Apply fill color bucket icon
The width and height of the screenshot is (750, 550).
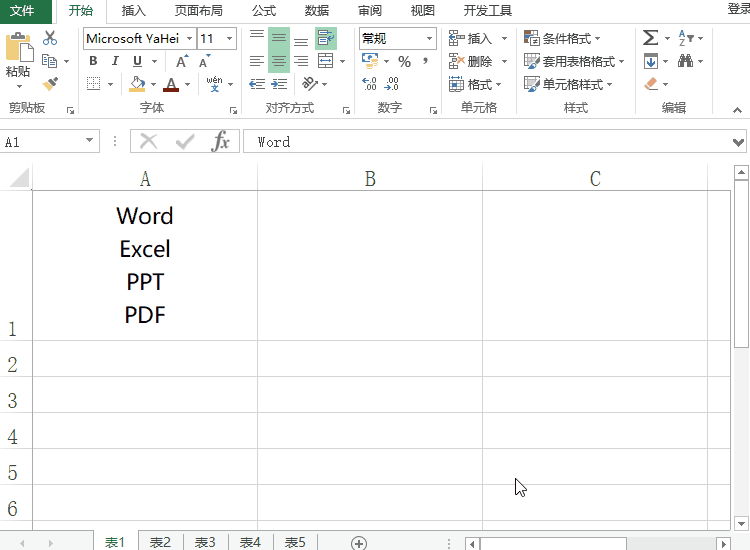click(137, 84)
